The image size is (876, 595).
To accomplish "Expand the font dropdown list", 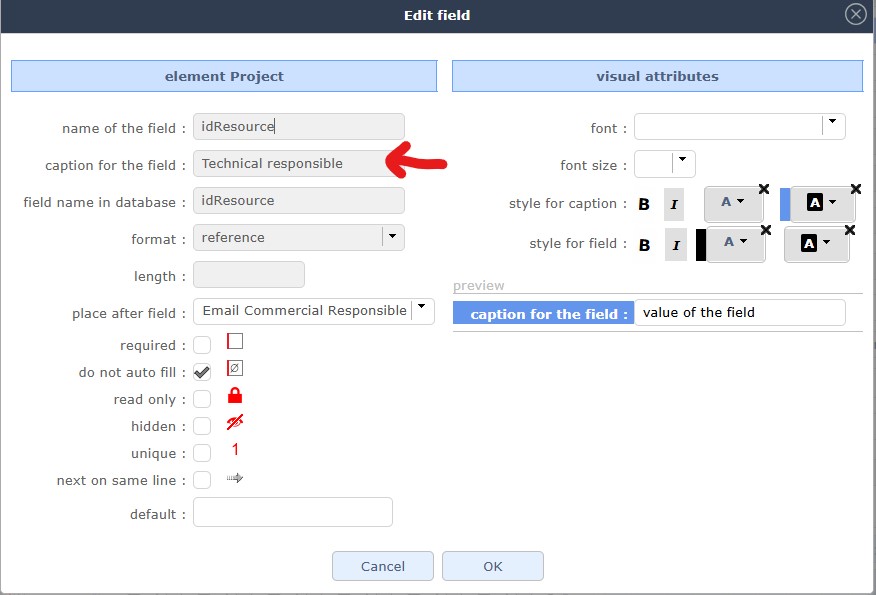I will (x=831, y=125).
